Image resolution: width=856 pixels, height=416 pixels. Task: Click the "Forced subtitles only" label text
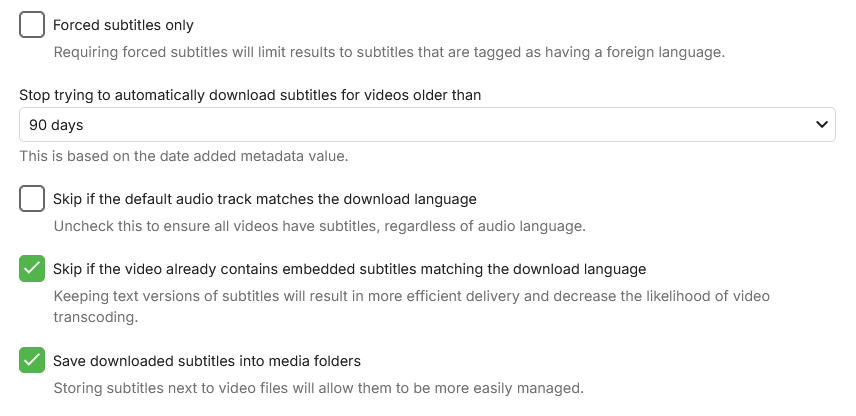(123, 25)
